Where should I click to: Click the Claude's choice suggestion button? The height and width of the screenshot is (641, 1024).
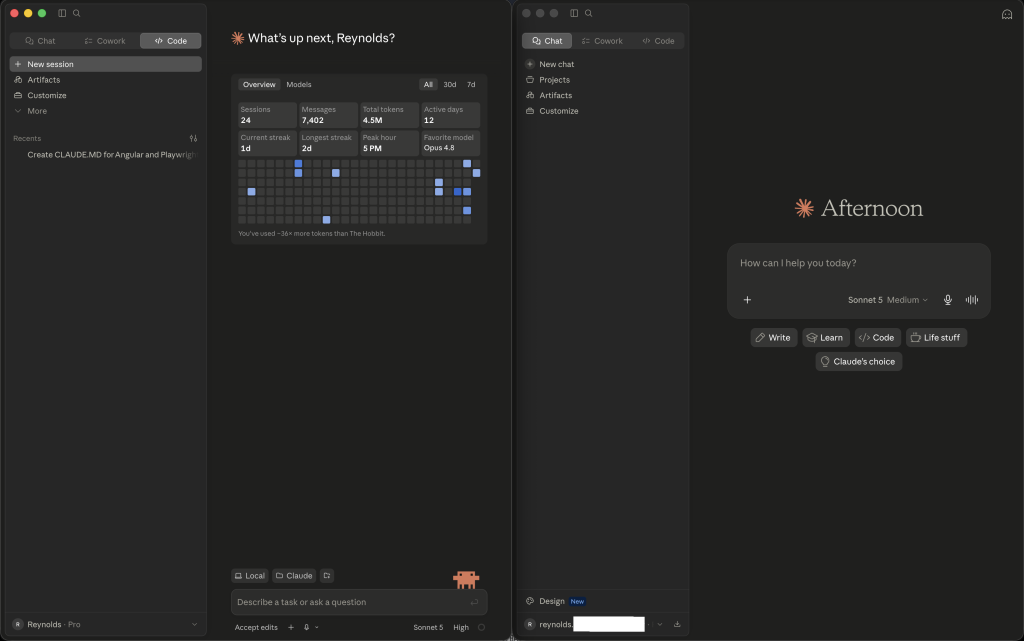point(858,362)
